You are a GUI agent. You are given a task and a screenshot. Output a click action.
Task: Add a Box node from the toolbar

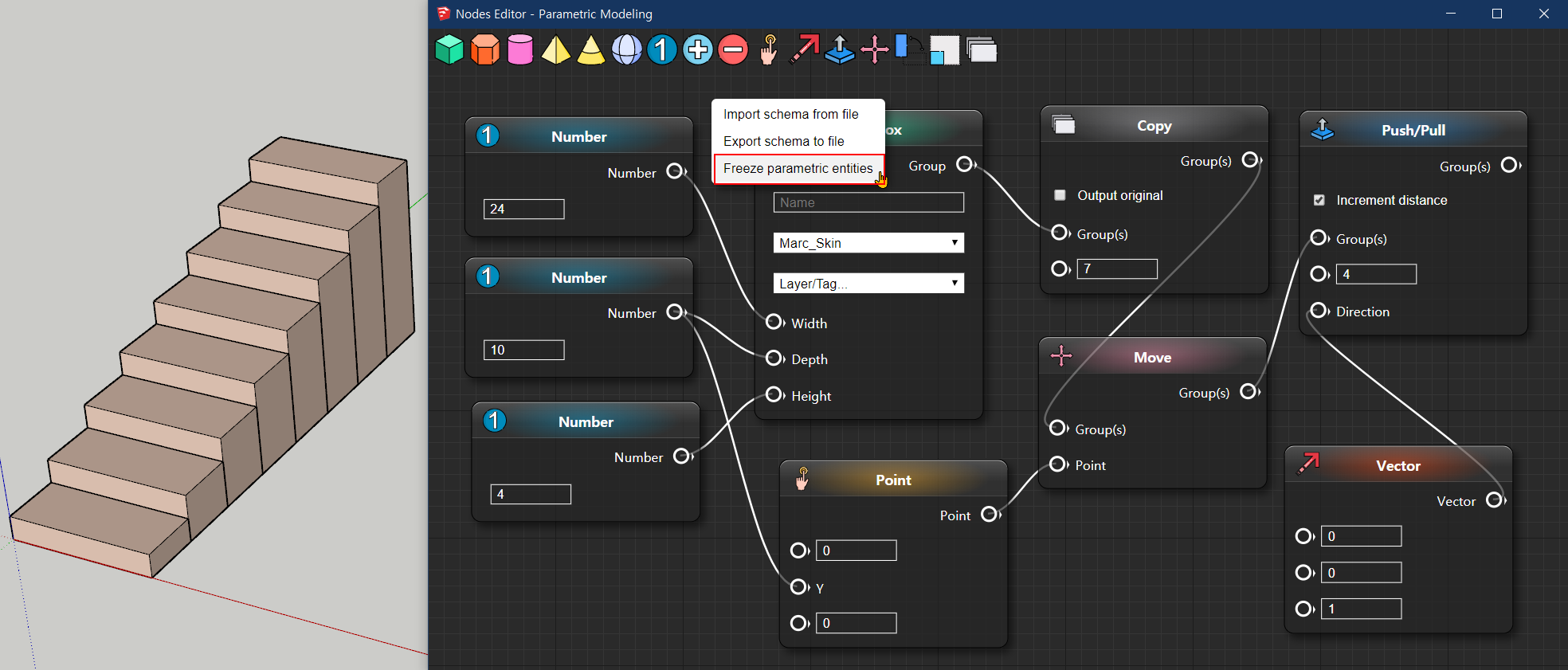[449, 49]
